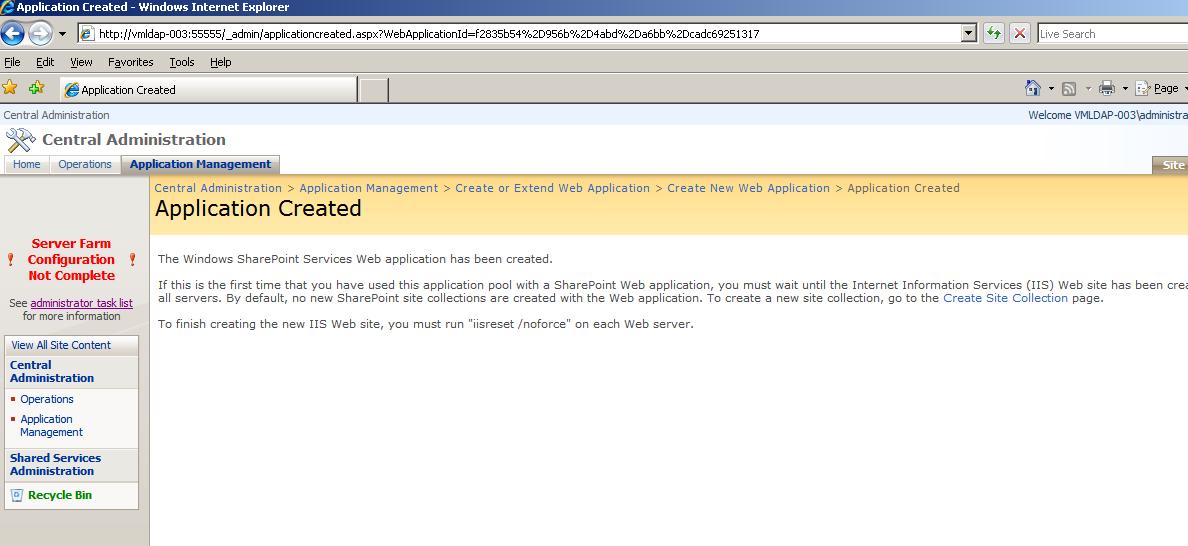Click Central Administration breadcrumb link
The image size is (1188, 546).
[218, 188]
